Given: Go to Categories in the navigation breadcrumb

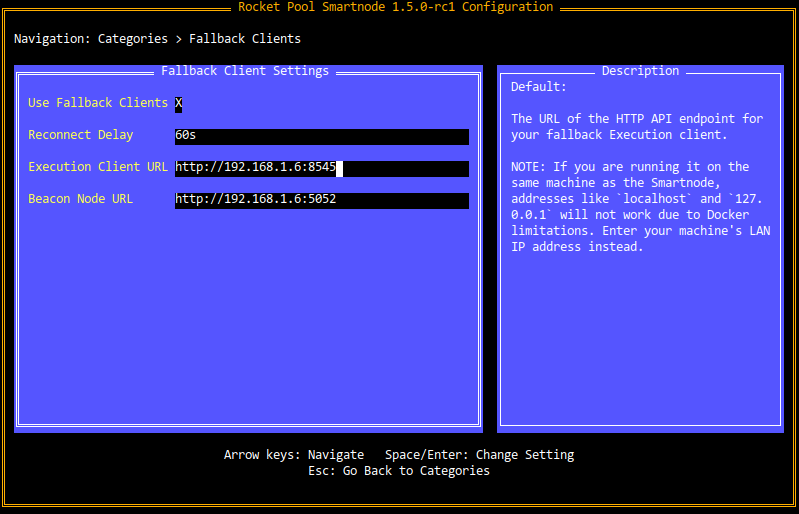Looking at the screenshot, I should (x=132, y=39).
